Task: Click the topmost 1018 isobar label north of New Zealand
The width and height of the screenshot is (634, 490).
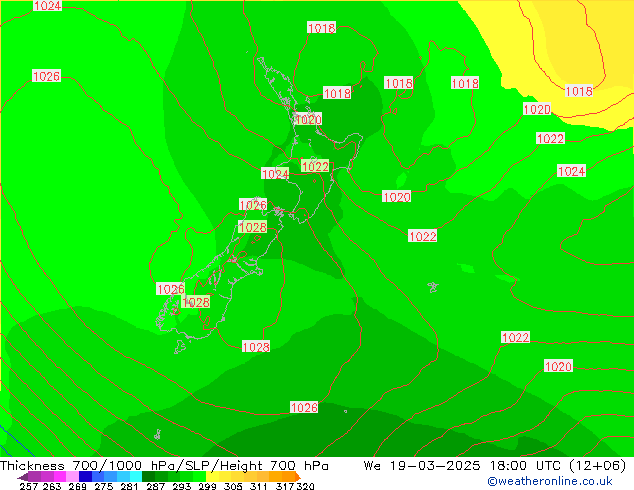Action: click(x=321, y=27)
